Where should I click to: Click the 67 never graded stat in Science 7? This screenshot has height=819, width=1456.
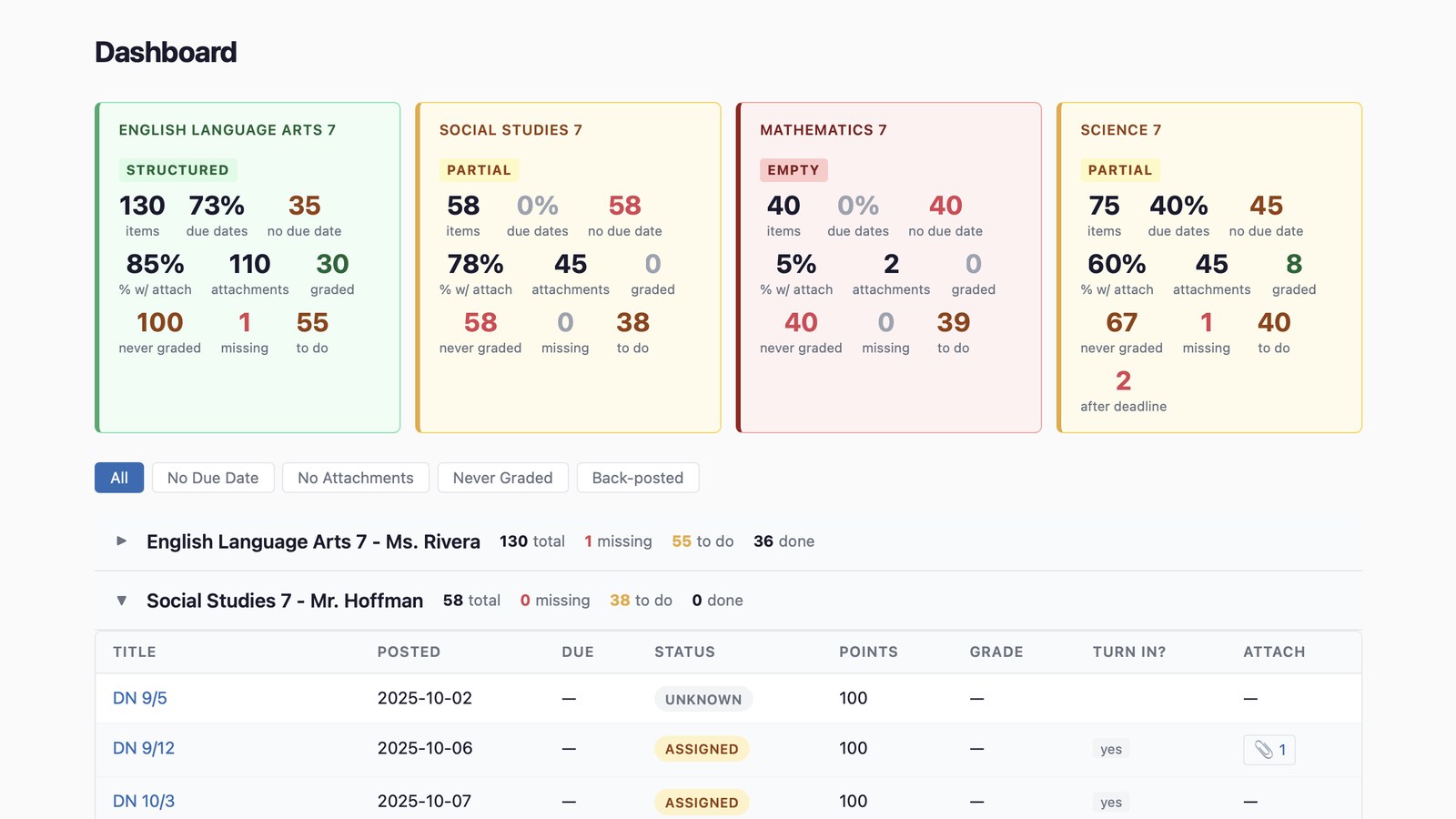tap(1121, 332)
